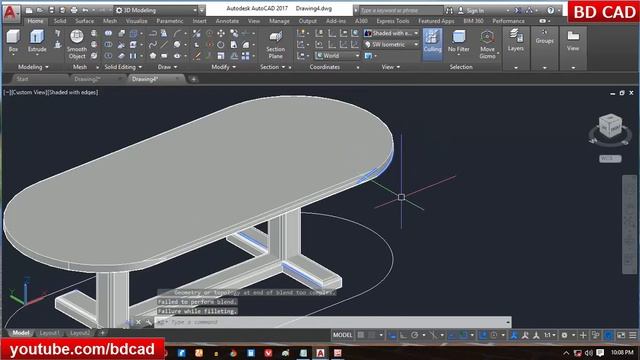
Task: Click the ViewCube in the viewport
Action: coord(610,127)
